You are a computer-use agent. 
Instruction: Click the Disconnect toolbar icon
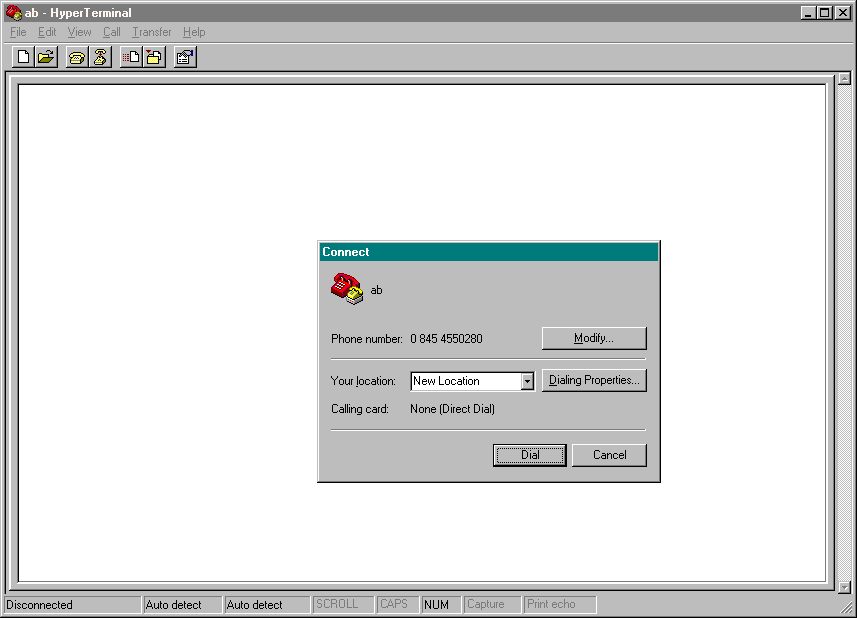tap(100, 57)
